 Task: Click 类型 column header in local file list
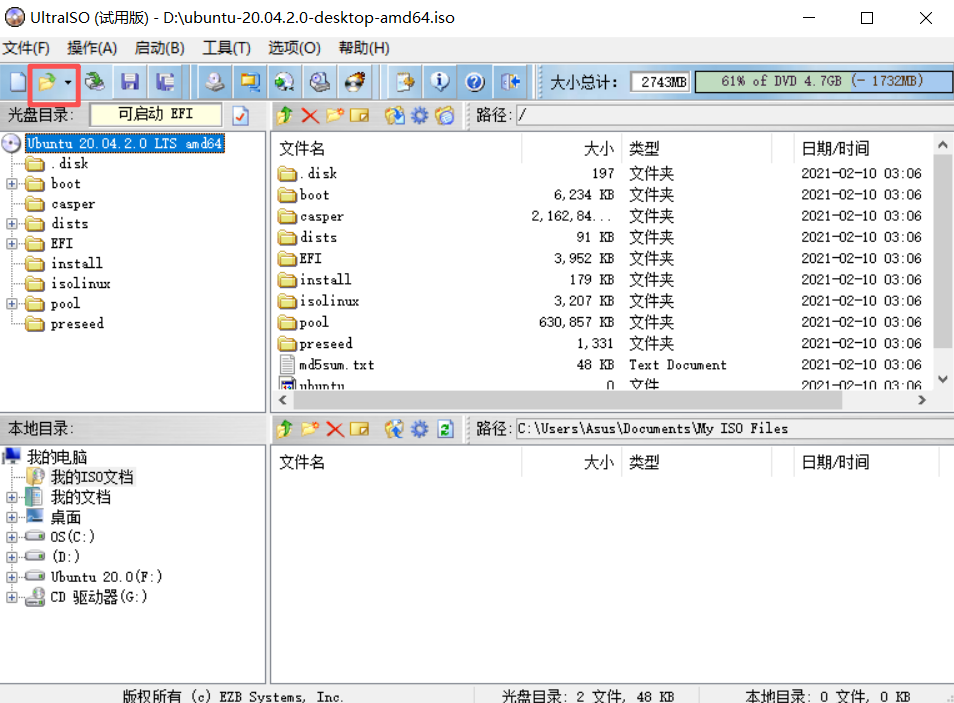(697, 463)
